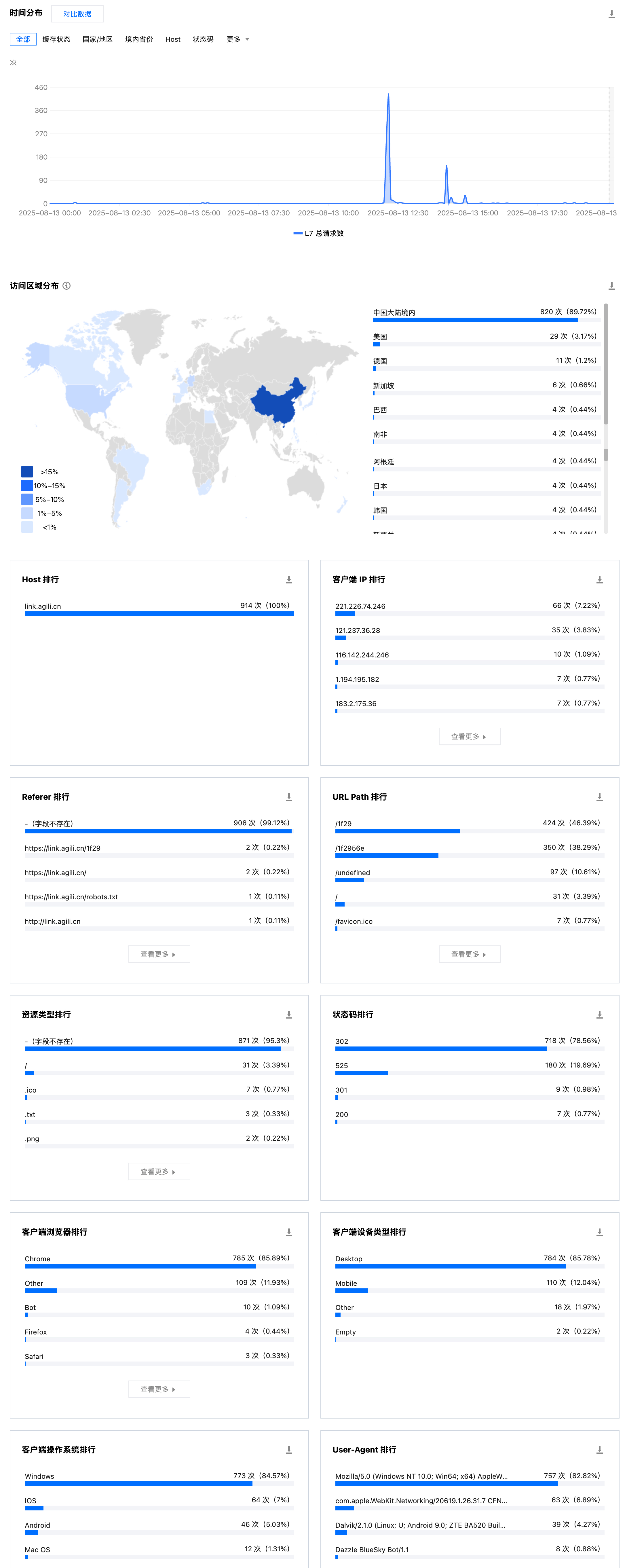Download the client browser ranking data
The height and width of the screenshot is (1568, 627).
pos(288,1232)
